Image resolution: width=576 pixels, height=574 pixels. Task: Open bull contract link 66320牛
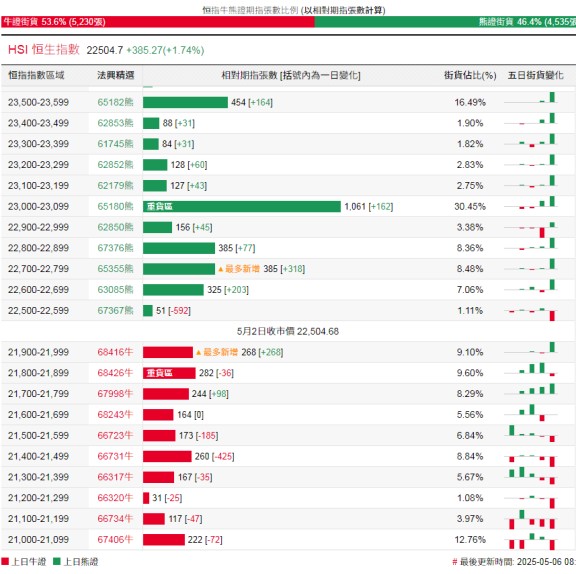(x=115, y=498)
